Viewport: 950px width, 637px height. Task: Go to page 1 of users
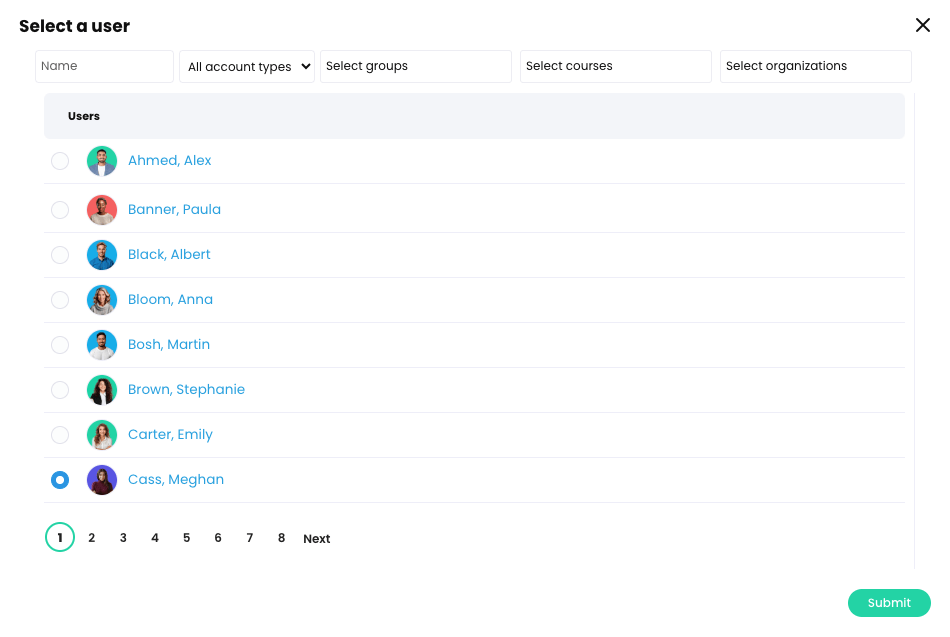tap(60, 537)
